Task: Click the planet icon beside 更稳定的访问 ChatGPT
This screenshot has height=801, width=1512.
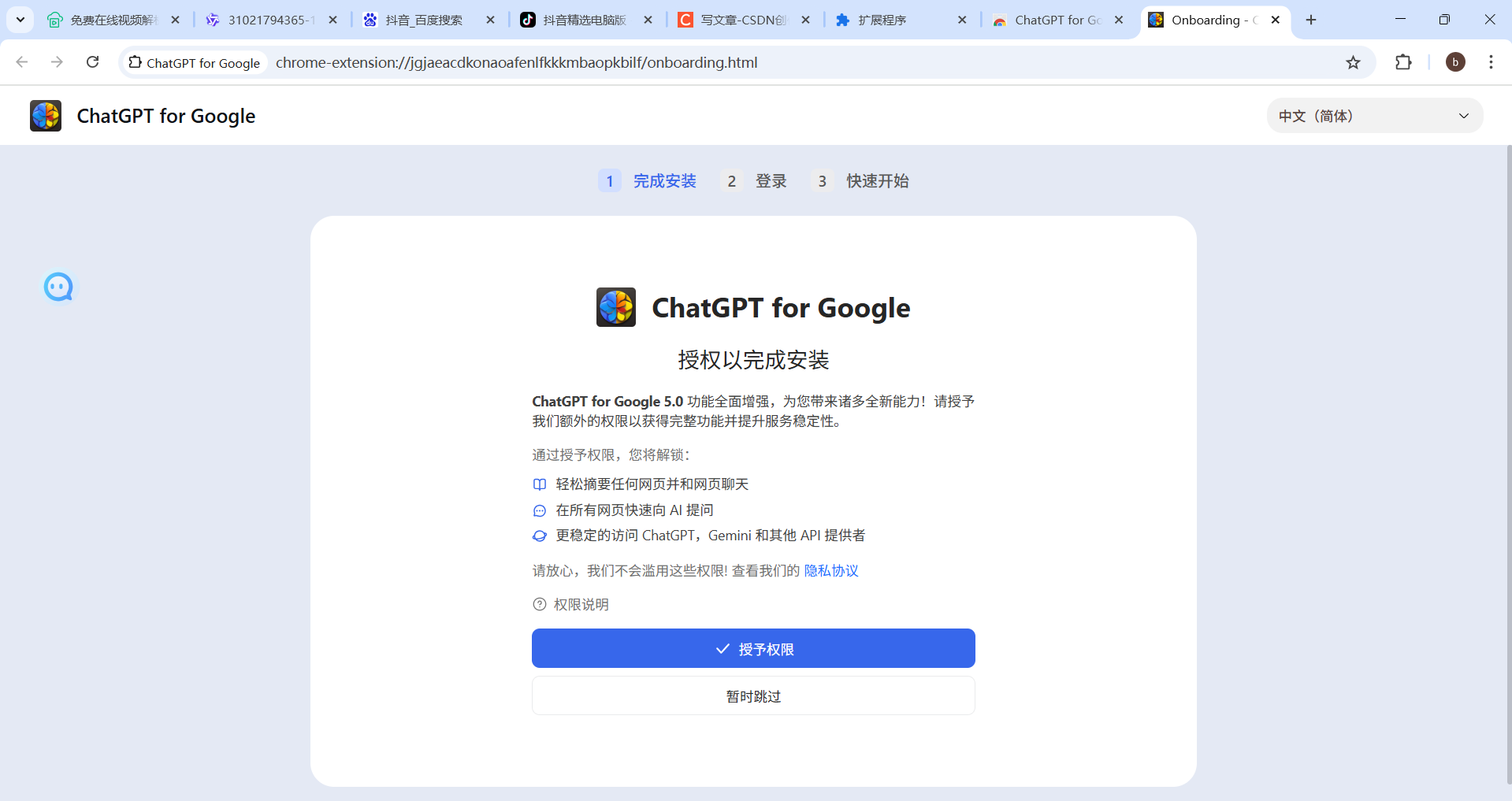Action: pos(540,536)
